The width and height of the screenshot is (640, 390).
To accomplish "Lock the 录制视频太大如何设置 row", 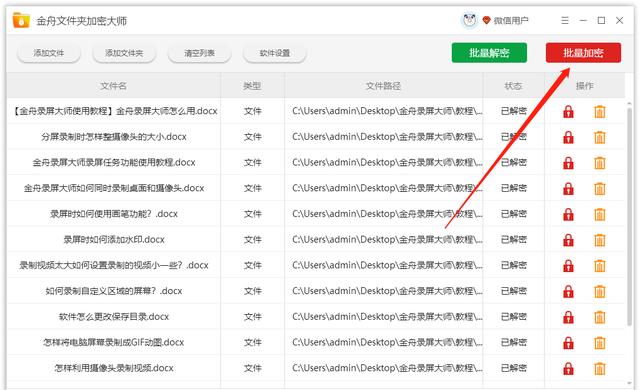I will pyautogui.click(x=568, y=266).
